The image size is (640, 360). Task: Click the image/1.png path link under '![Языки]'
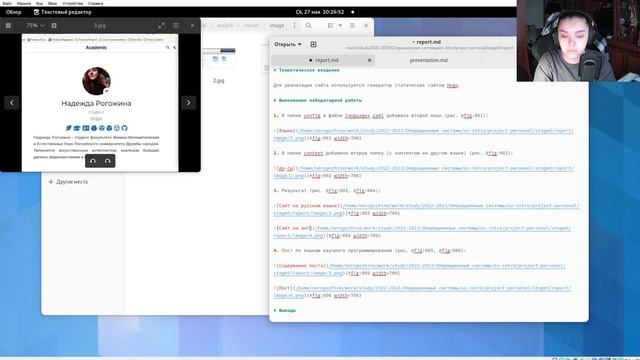pos(423,134)
